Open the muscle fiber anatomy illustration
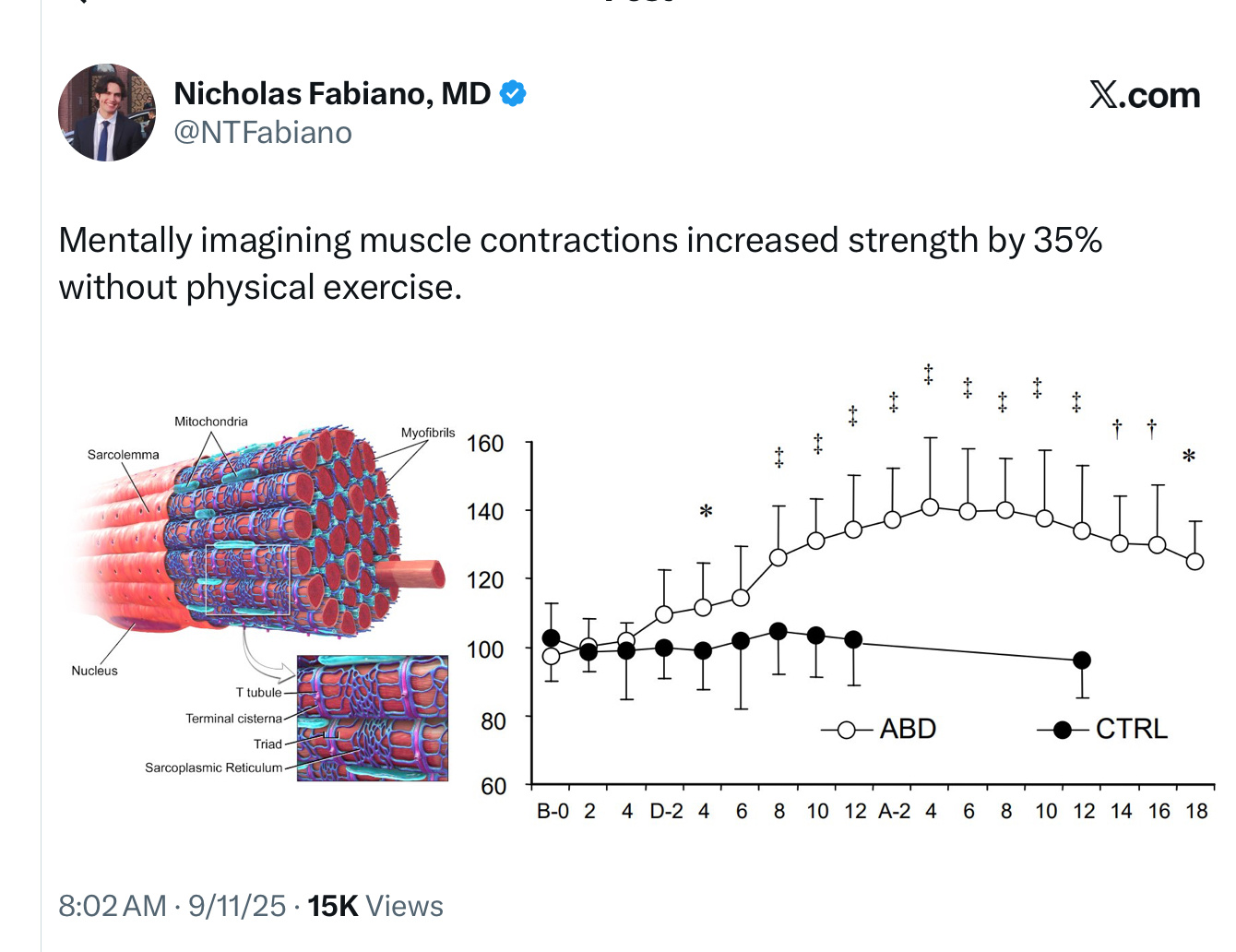 coord(263,598)
